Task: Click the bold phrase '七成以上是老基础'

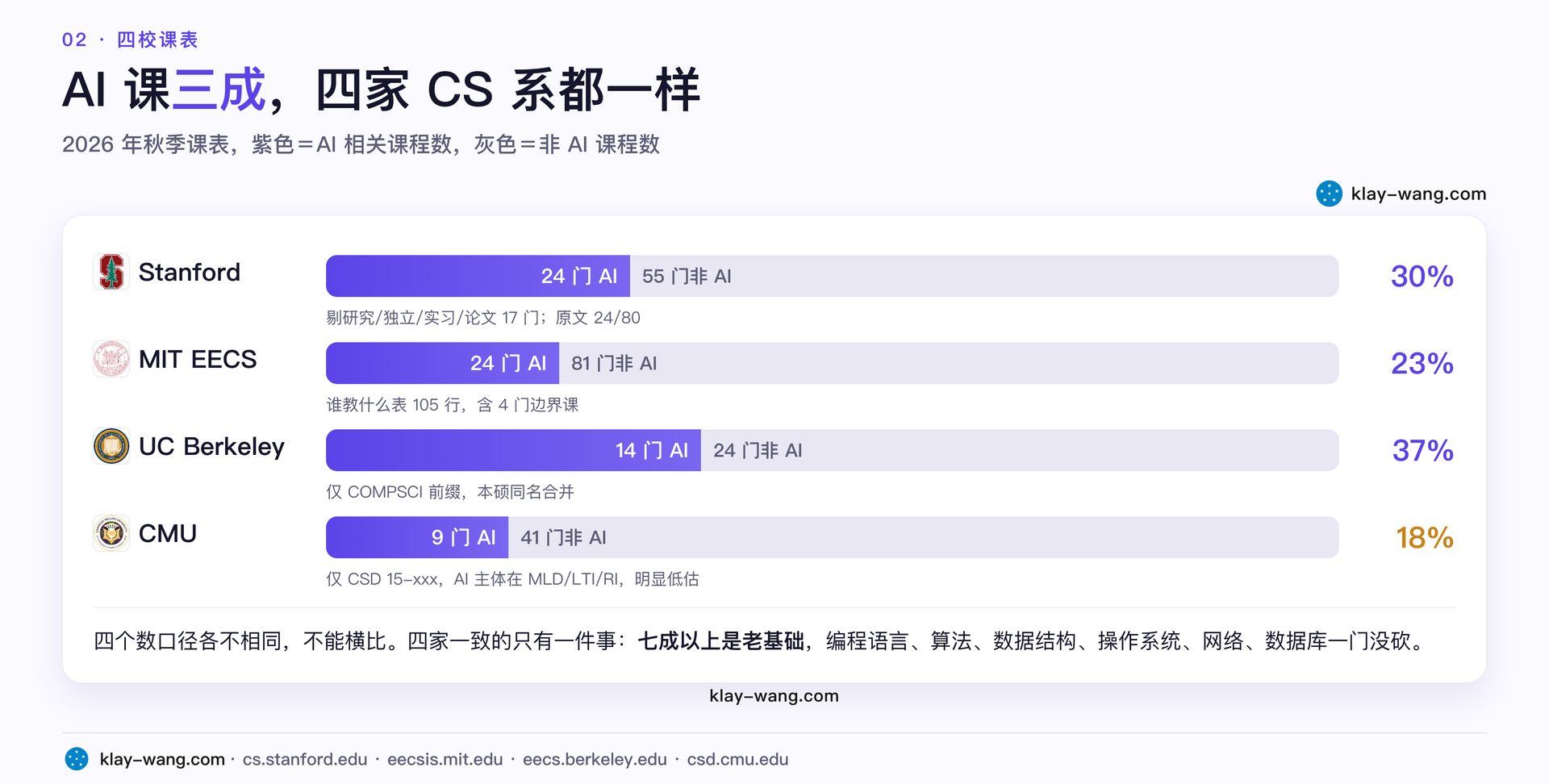Action: [721, 641]
